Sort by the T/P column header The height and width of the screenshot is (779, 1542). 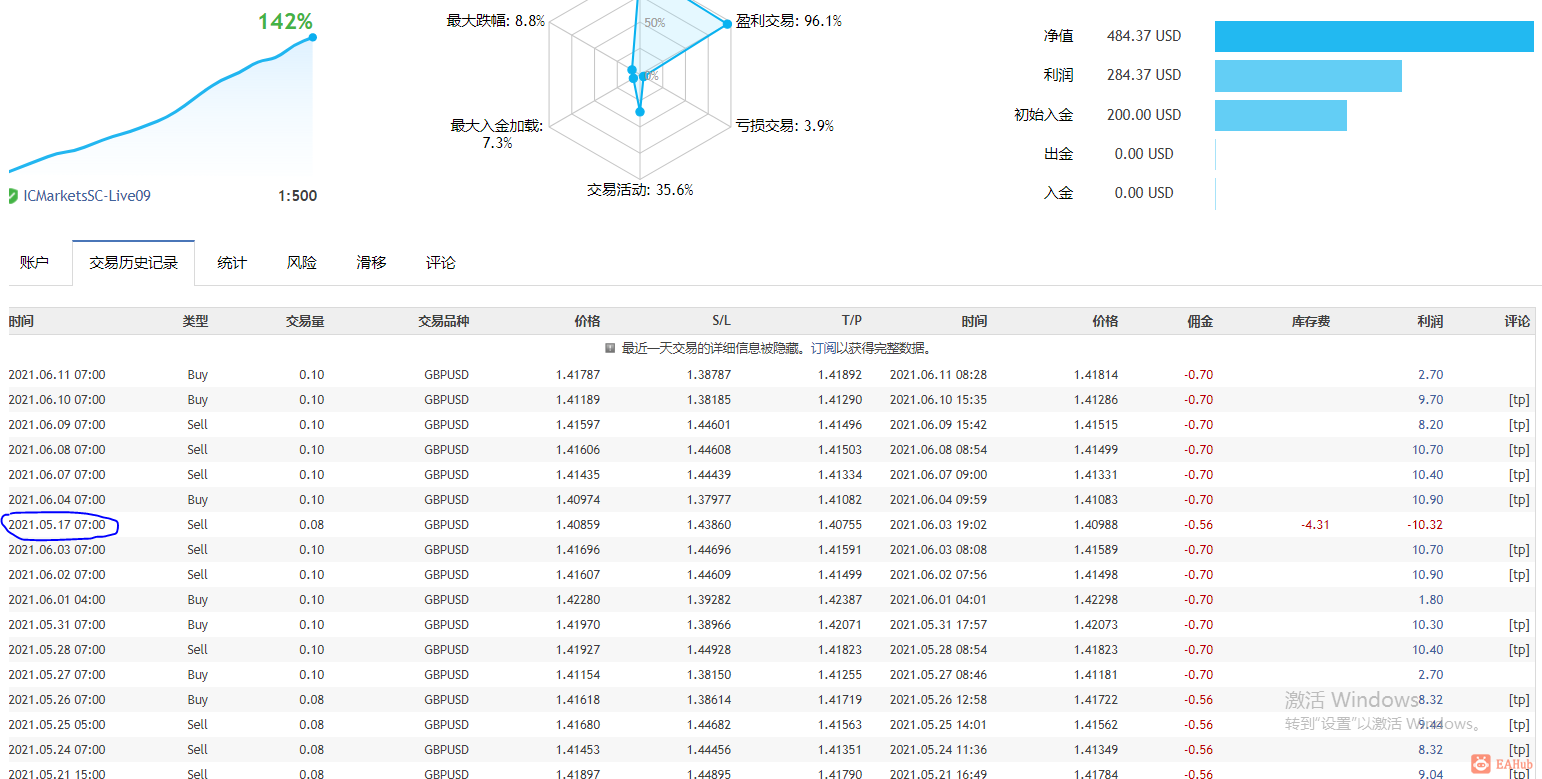pyautogui.click(x=851, y=321)
